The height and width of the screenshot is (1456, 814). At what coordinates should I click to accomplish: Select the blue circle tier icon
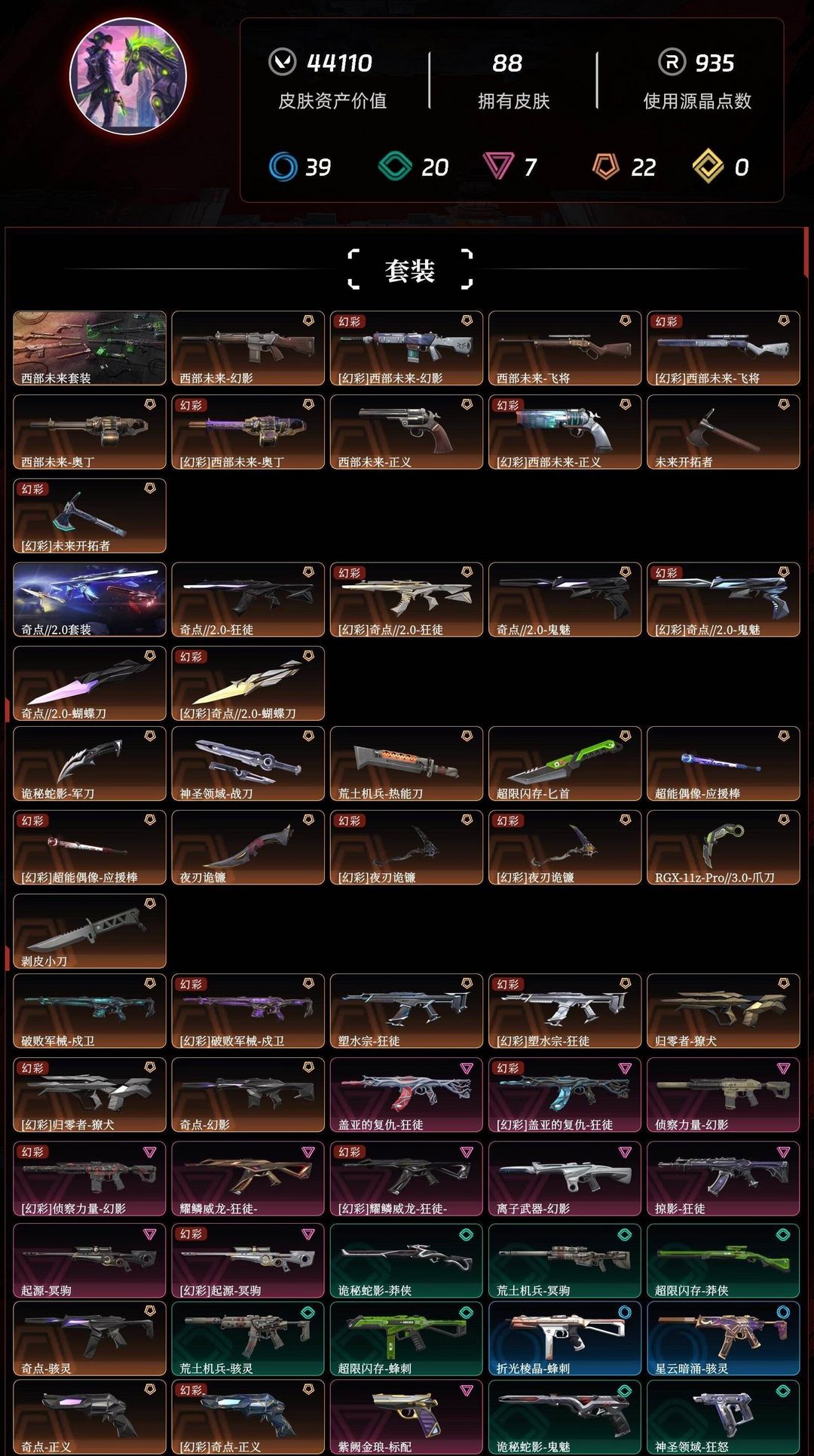pyautogui.click(x=283, y=167)
